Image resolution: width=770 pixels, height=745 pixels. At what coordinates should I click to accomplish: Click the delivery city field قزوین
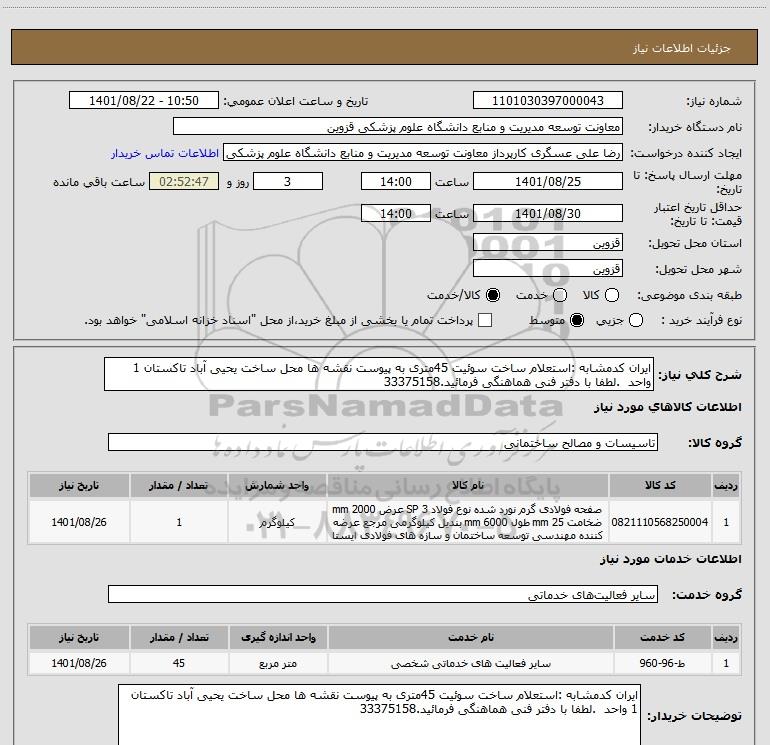click(548, 269)
